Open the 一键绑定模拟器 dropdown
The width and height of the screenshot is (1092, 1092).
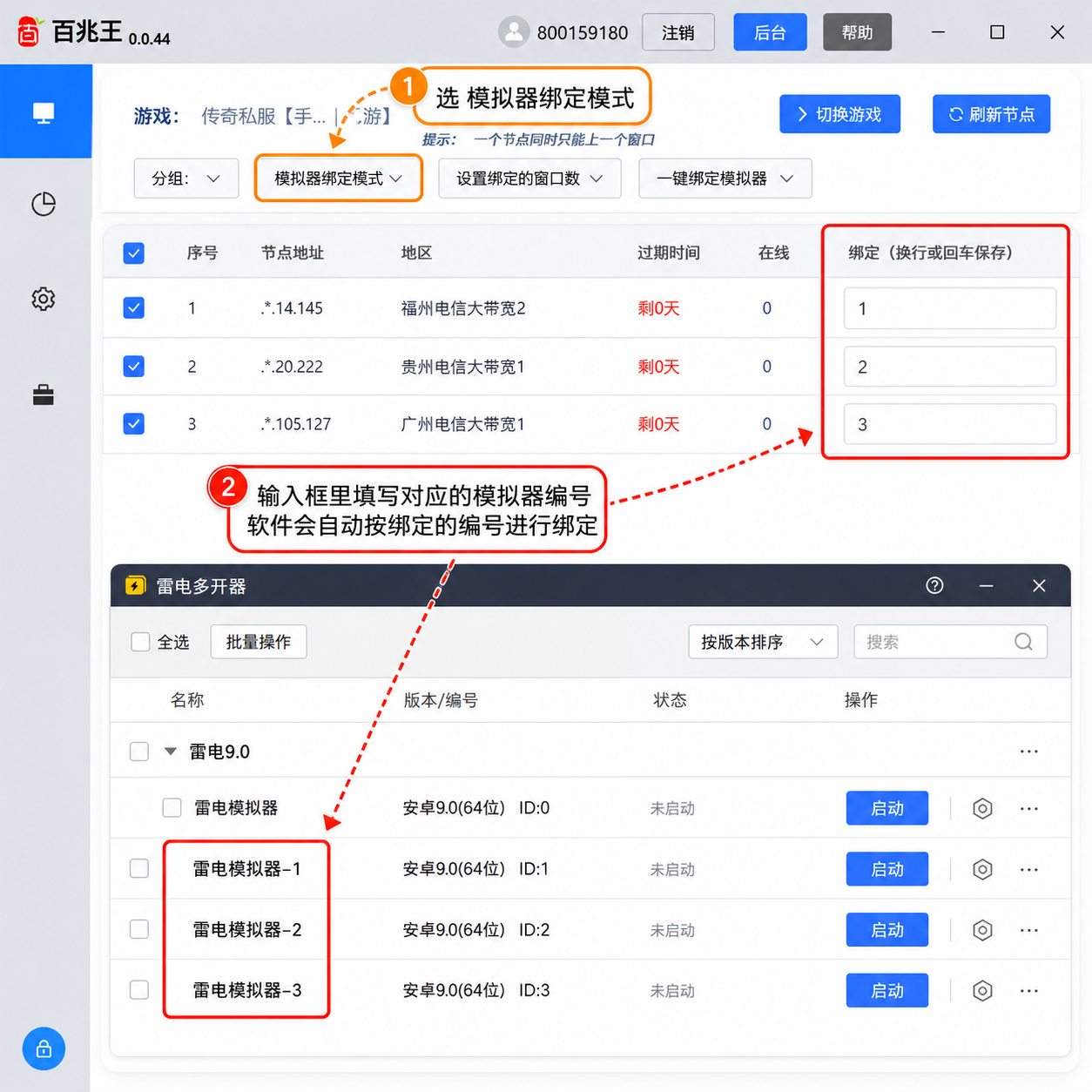coord(725,179)
